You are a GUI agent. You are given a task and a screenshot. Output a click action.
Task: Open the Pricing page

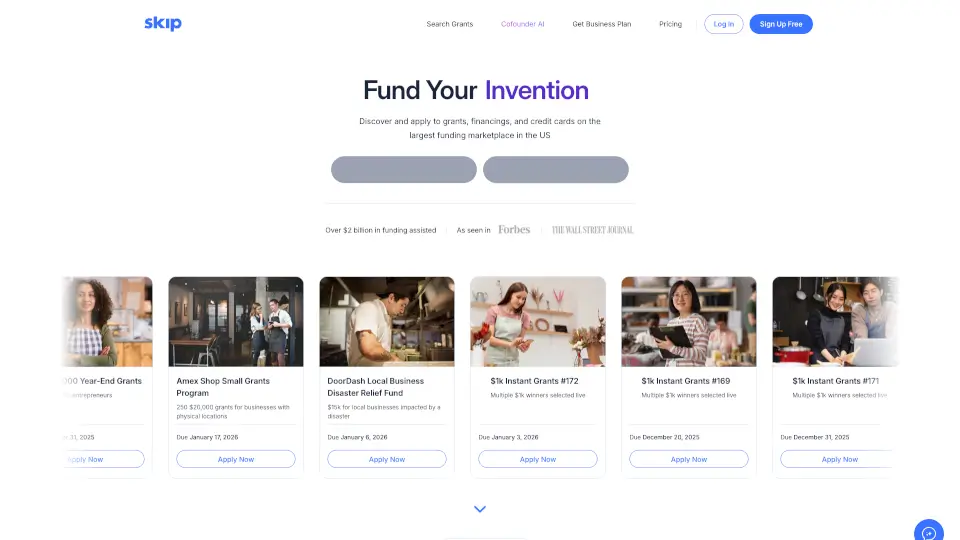[670, 24]
